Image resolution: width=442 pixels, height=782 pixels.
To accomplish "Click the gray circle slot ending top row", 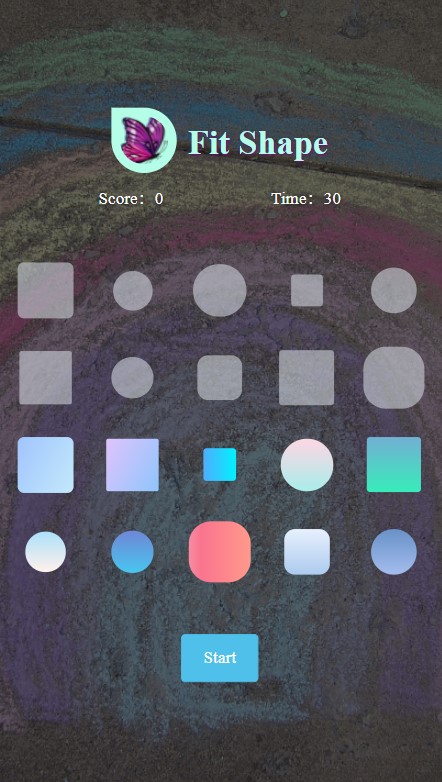I will [394, 290].
